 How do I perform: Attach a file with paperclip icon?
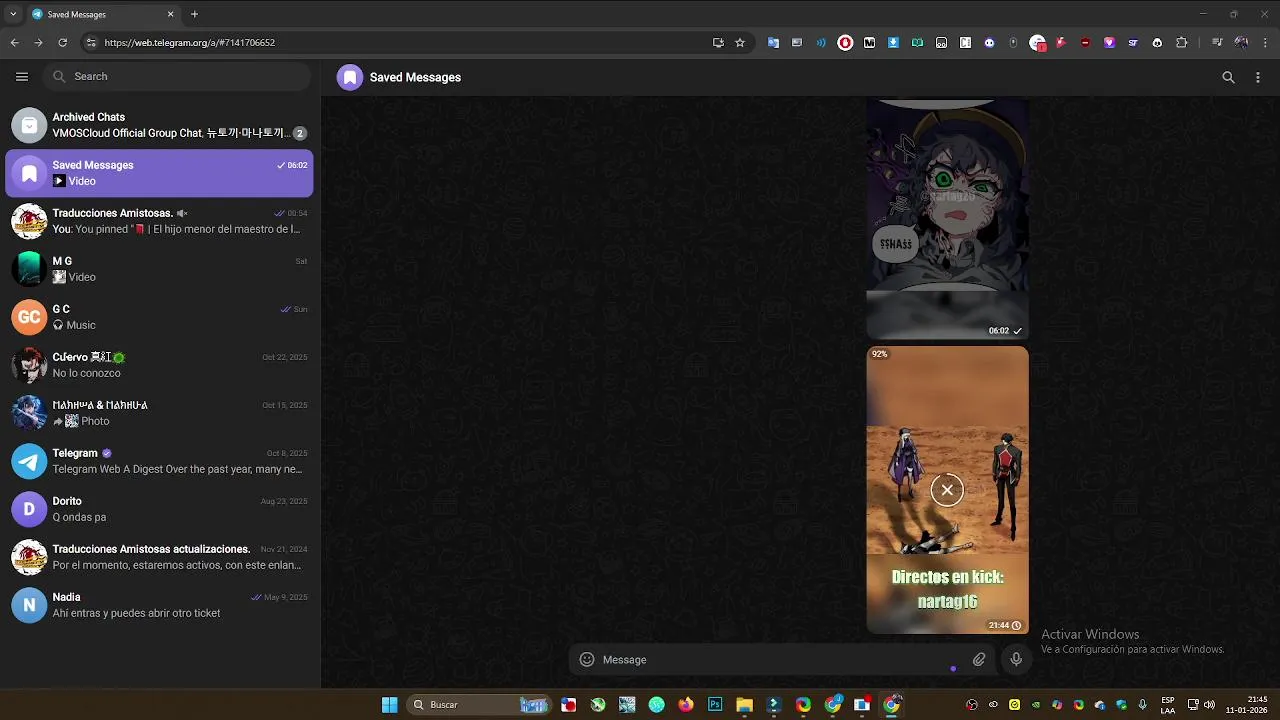click(x=979, y=659)
